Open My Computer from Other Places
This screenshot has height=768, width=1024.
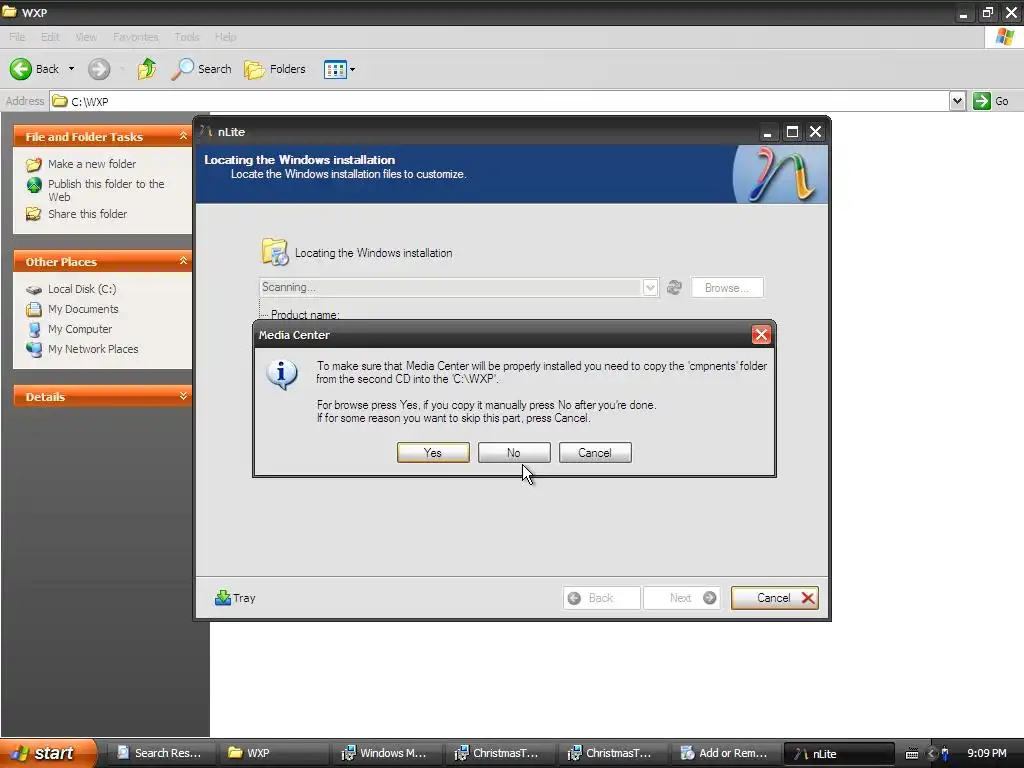tap(80, 329)
